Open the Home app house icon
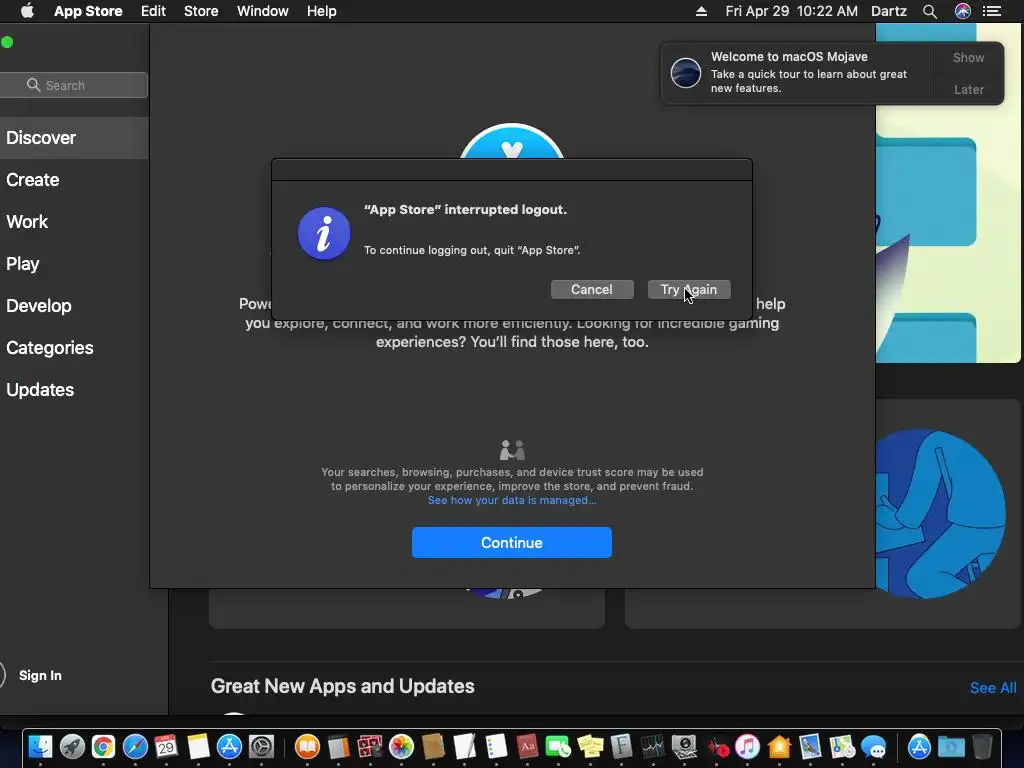Viewport: 1024px width, 768px height. 779,746
